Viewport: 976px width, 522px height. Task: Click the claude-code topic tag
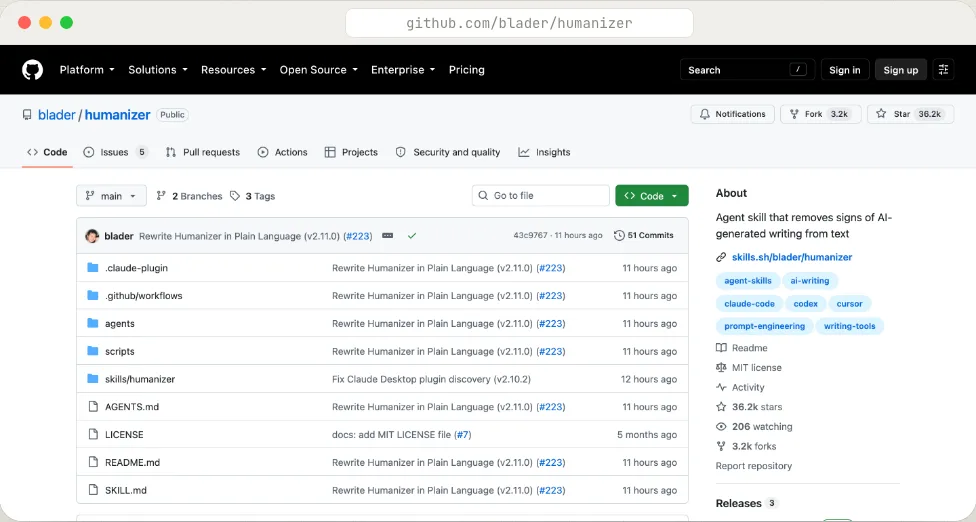coord(749,304)
